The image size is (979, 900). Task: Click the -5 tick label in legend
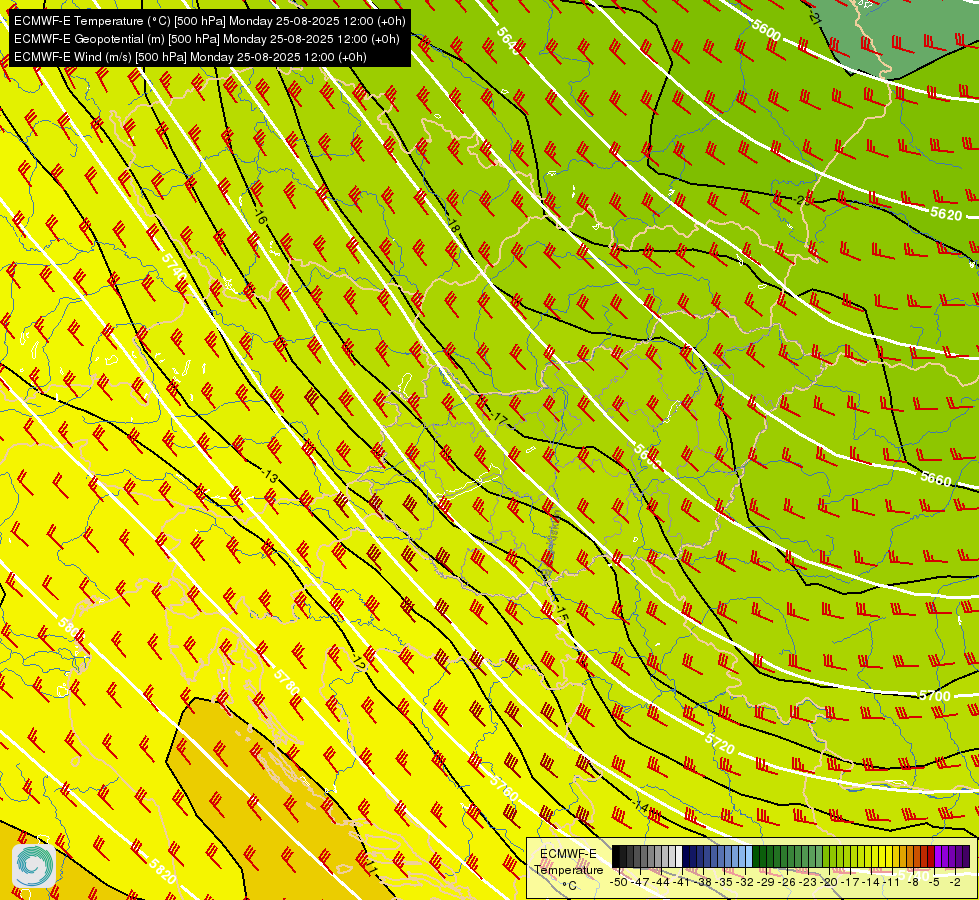click(935, 882)
